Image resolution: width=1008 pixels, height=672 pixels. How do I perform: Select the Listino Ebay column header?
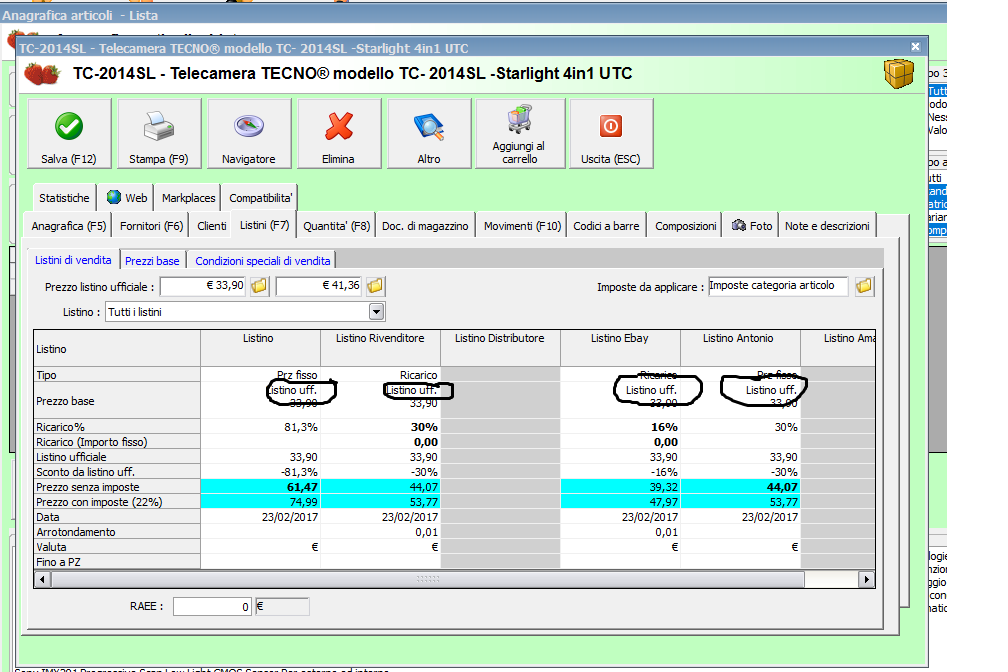coord(620,348)
